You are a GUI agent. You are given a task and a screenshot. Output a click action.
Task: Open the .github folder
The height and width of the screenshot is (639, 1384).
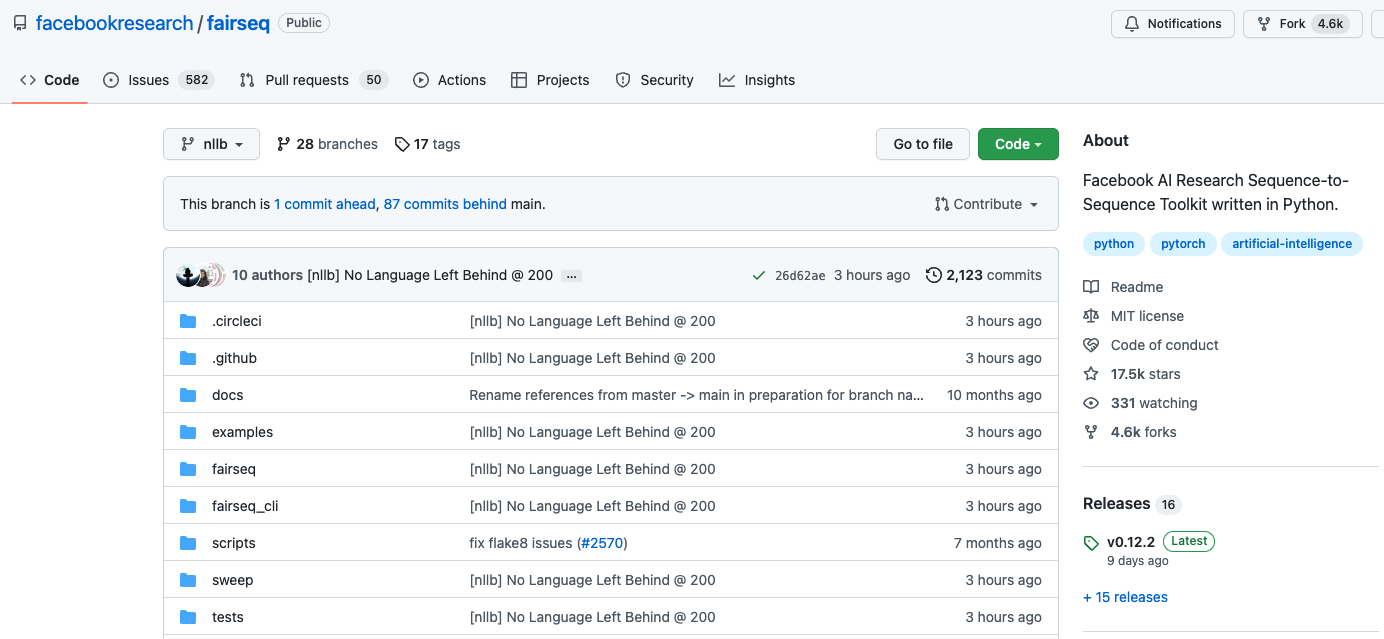click(x=234, y=358)
